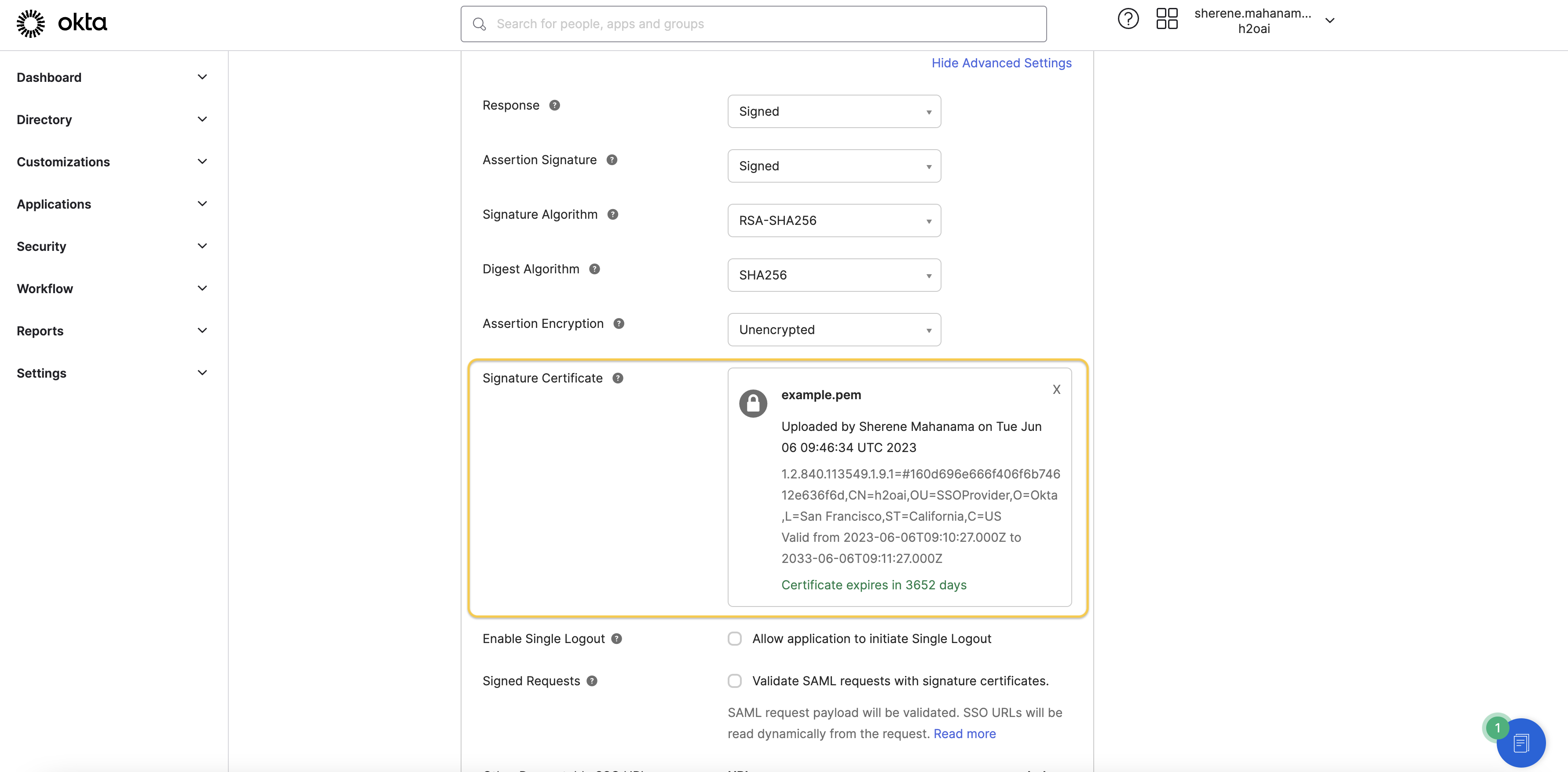Screen dimensions: 1568x772
Task: Open the Response dropdown
Action: pos(834,111)
